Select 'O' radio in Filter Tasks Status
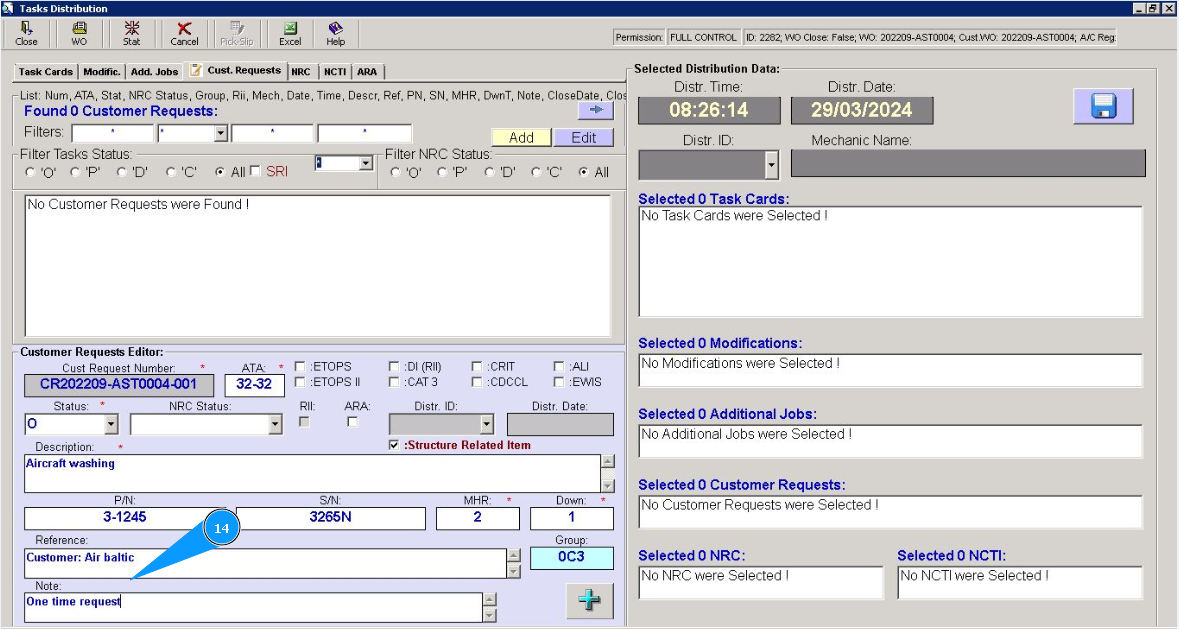 point(30,173)
